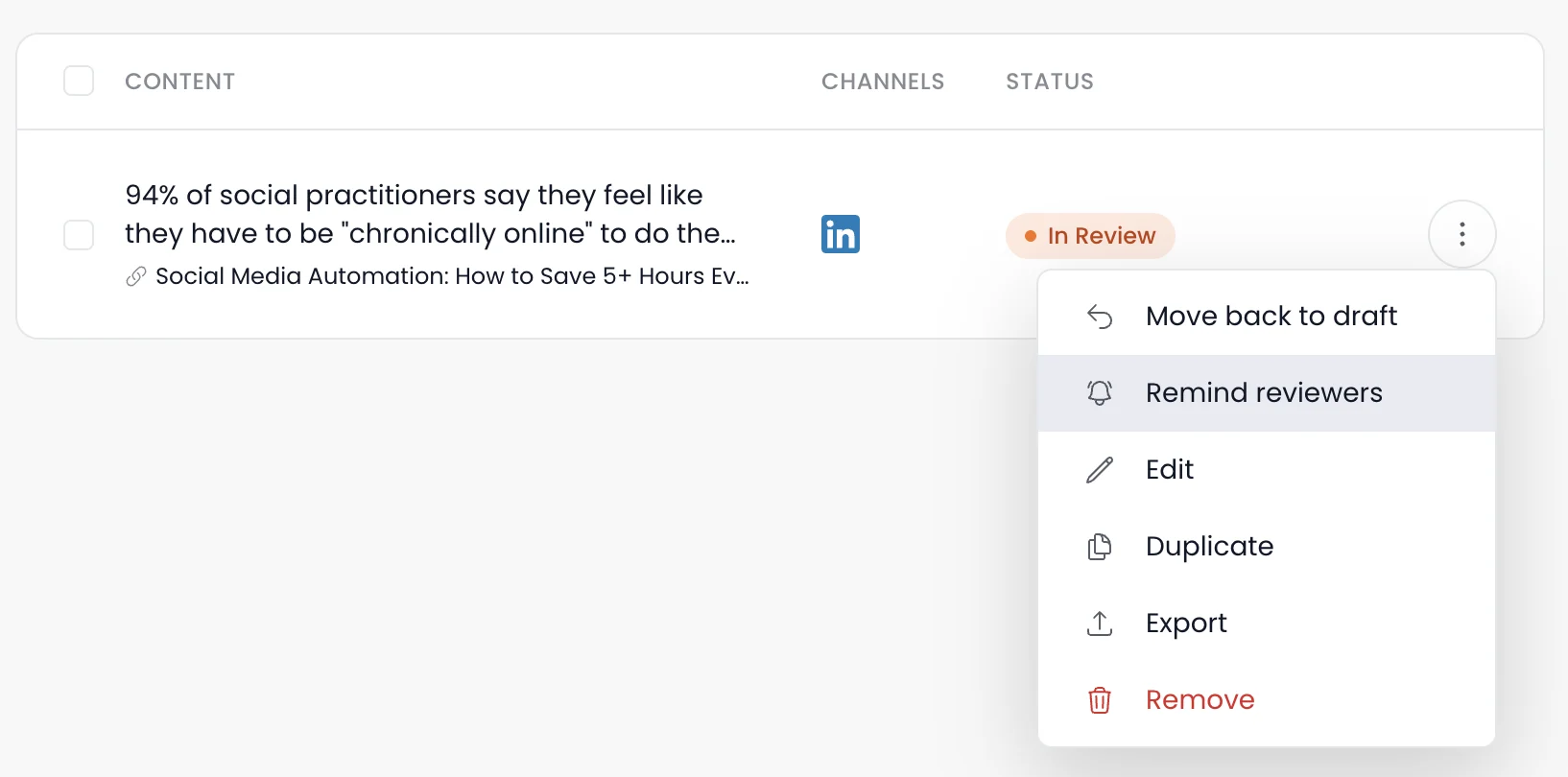The height and width of the screenshot is (777, 1568).
Task: Click the undo arrow icon for draft
Action: [x=1100, y=317]
